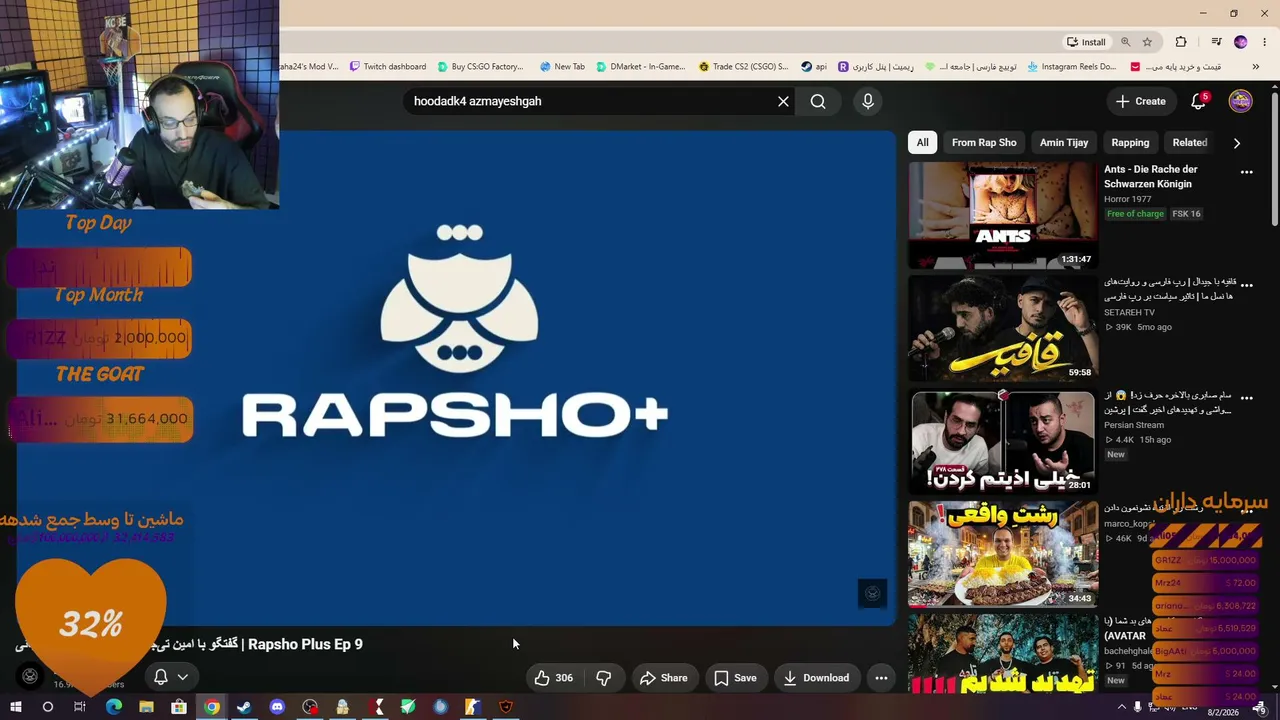The height and width of the screenshot is (720, 1280).
Task: Start voice search with the microphone
Action: (868, 101)
